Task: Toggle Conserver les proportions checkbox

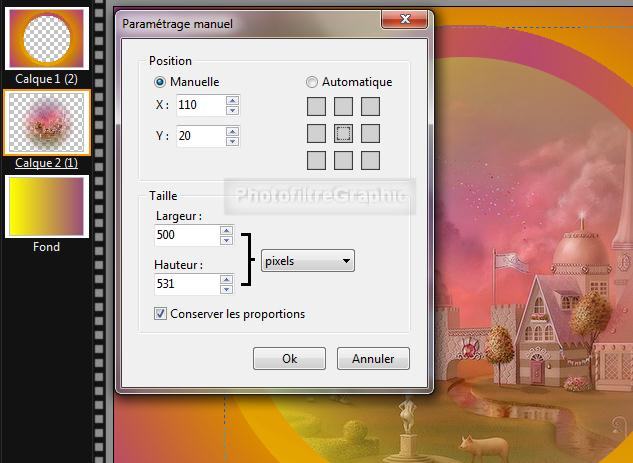Action: pos(162,314)
